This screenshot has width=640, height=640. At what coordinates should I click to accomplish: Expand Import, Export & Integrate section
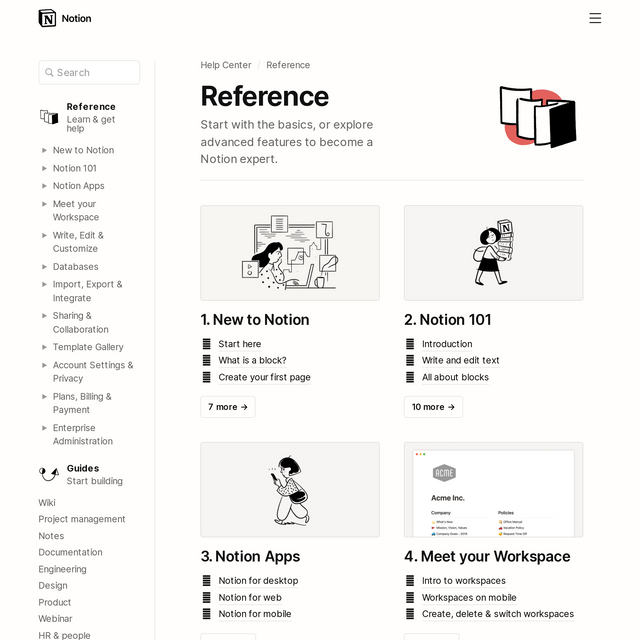(44, 284)
